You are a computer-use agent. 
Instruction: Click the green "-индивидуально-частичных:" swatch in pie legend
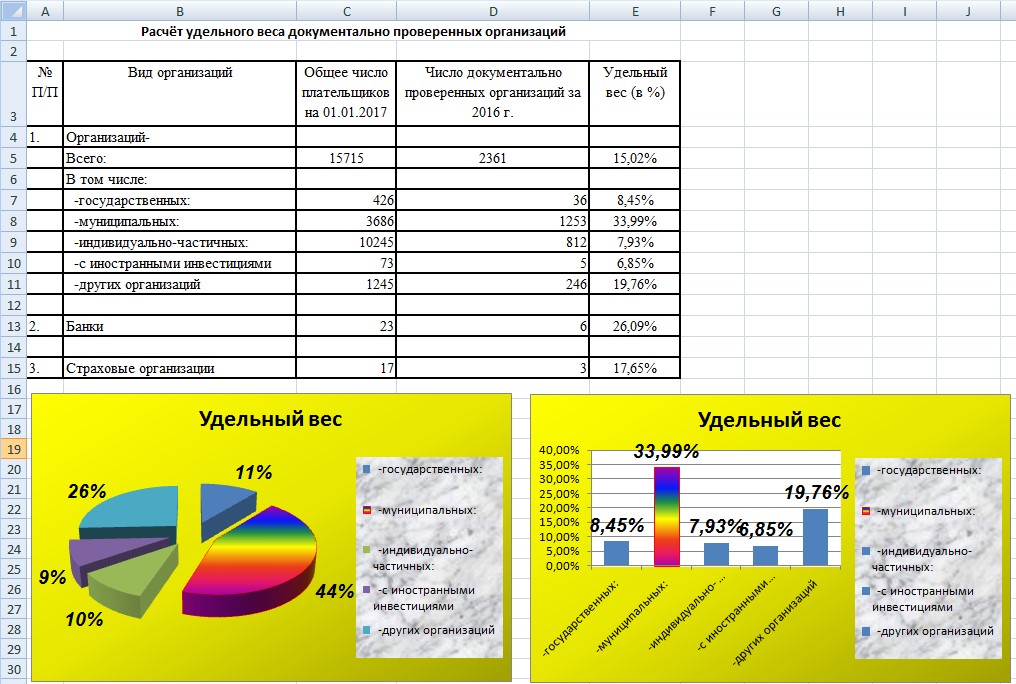point(367,551)
